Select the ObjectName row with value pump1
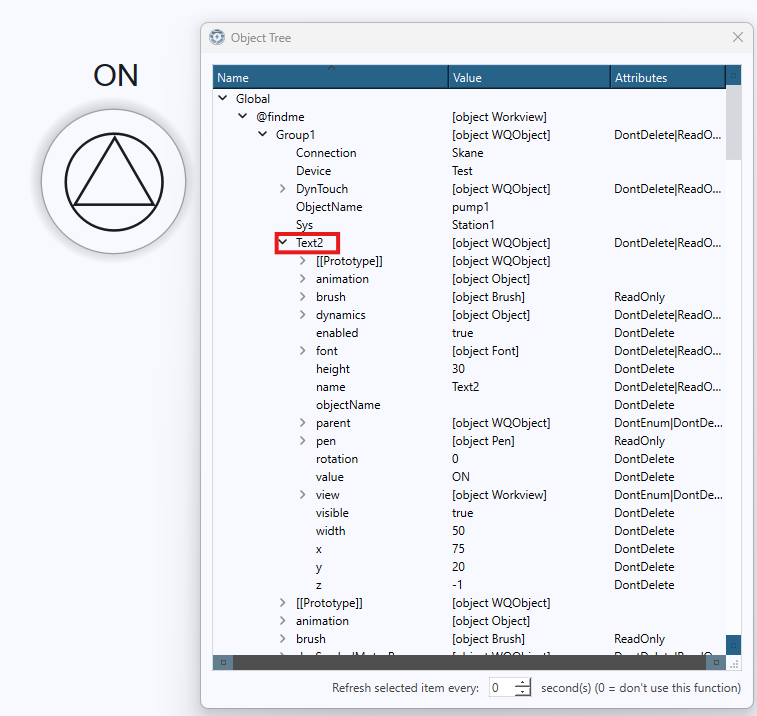 click(x=329, y=207)
